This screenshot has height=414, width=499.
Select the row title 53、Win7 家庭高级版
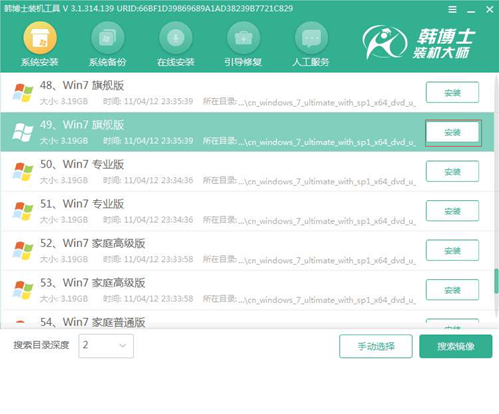pos(93,283)
